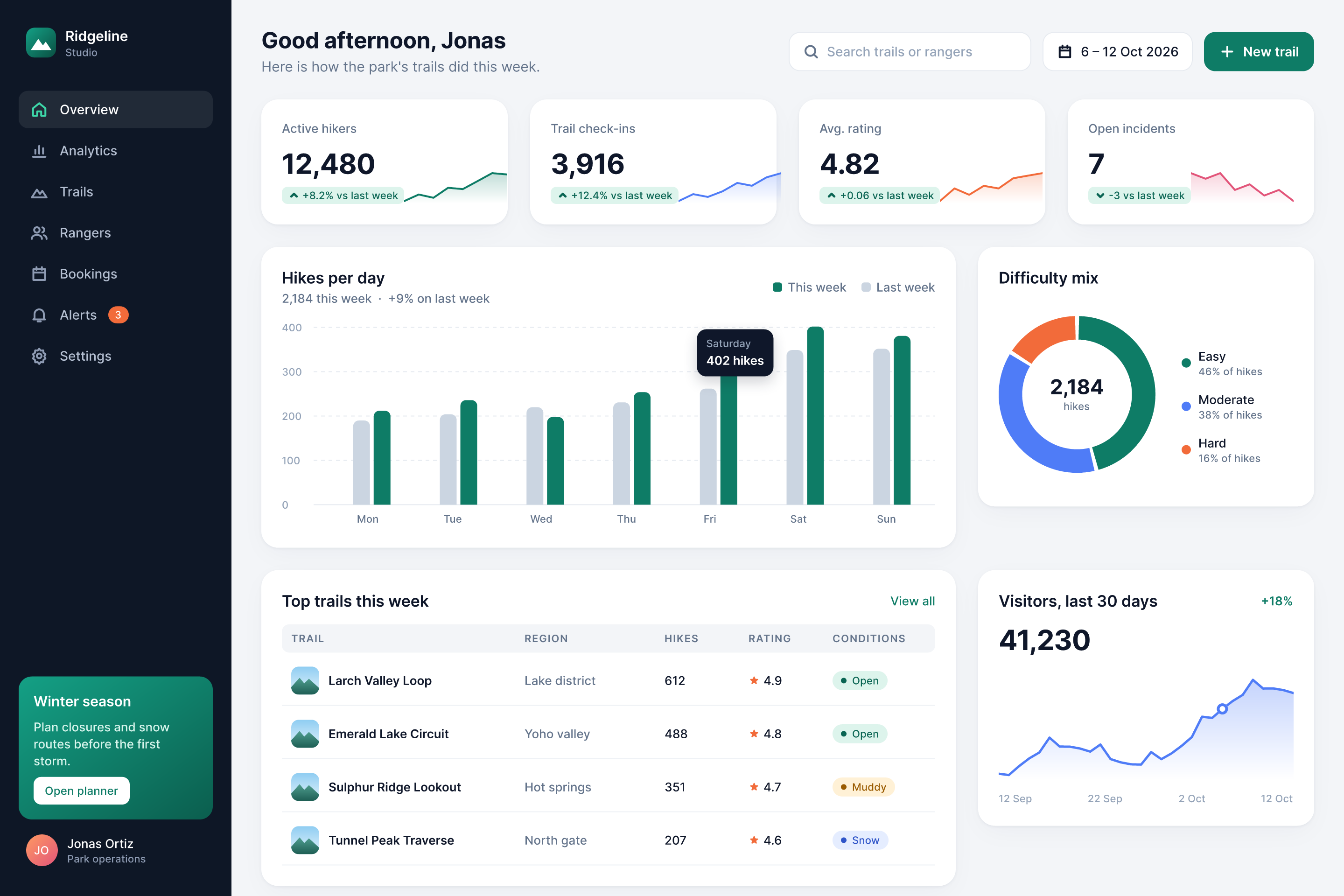1344x896 pixels.
Task: Click the Ridgeline mountain logo icon
Action: (x=41, y=43)
